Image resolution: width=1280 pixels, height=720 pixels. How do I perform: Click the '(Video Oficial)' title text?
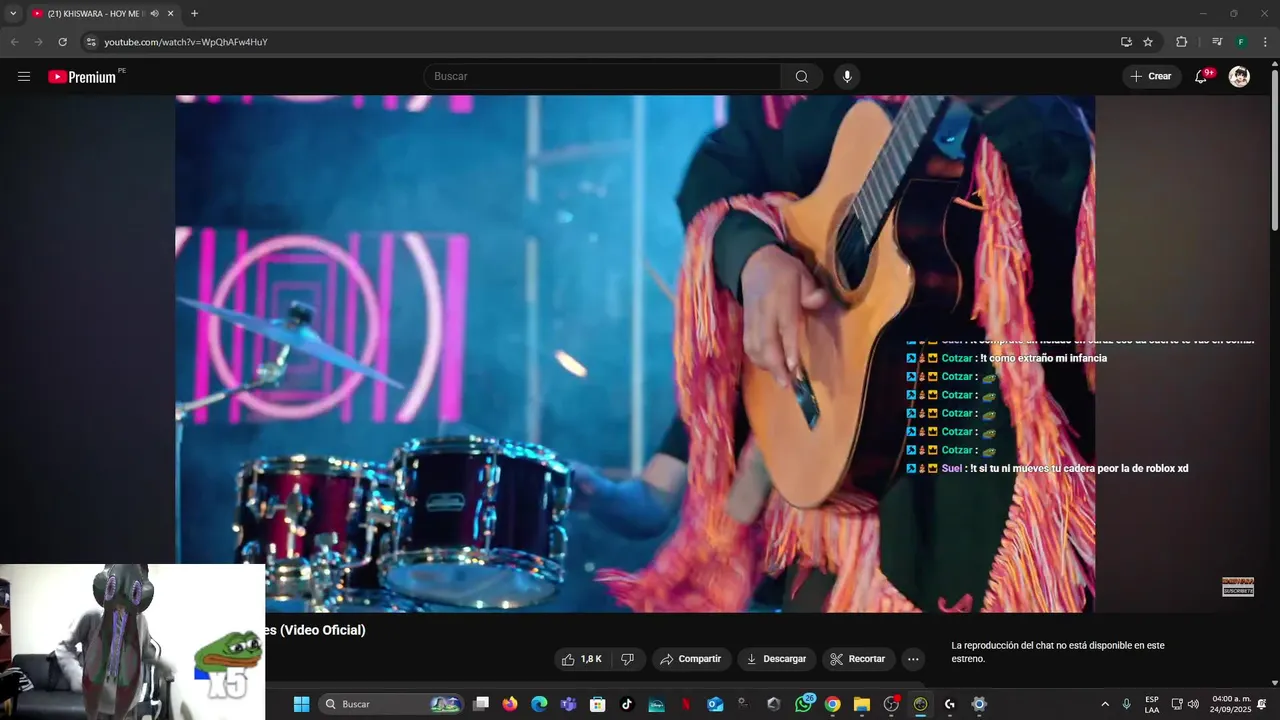322,630
